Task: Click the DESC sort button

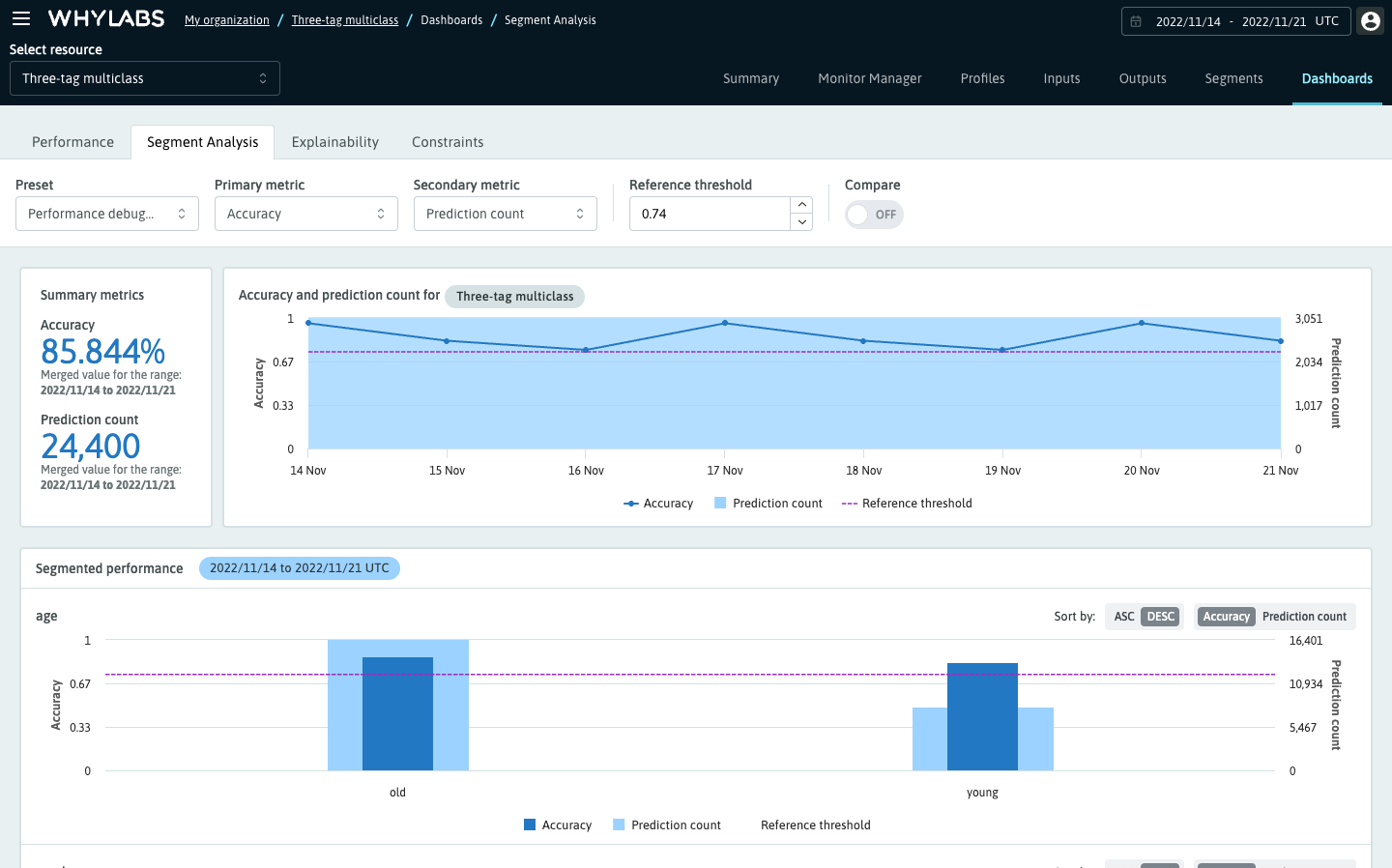Action: pyautogui.click(x=1160, y=616)
